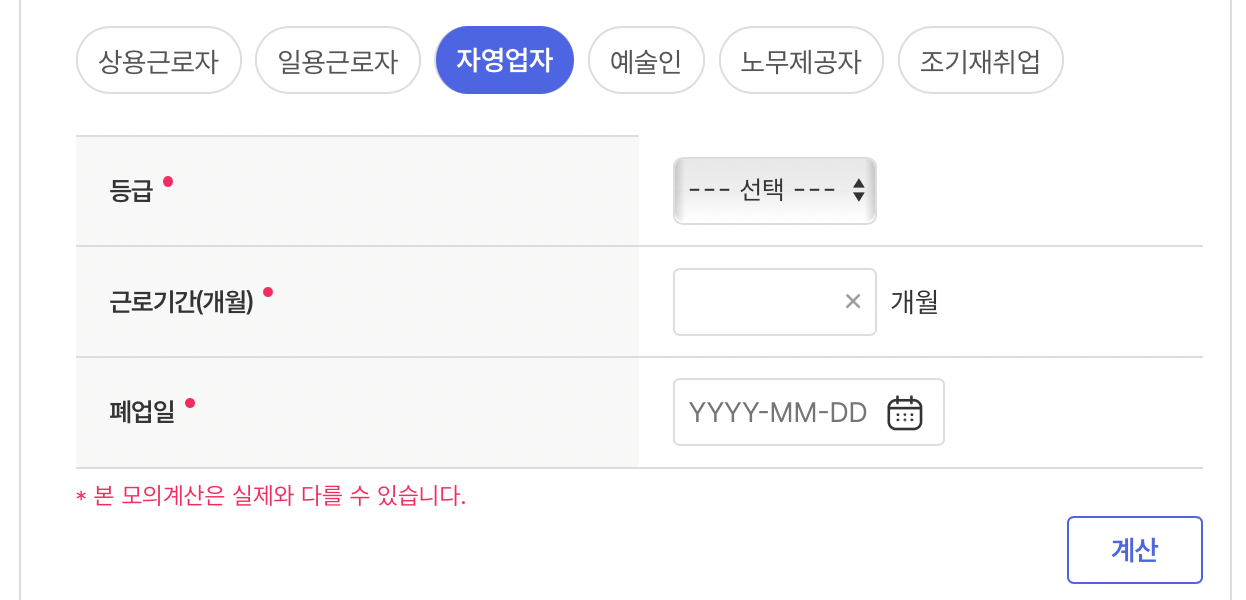Select the 상용근로자 tab
This screenshot has width=1246, height=600.
158,60
